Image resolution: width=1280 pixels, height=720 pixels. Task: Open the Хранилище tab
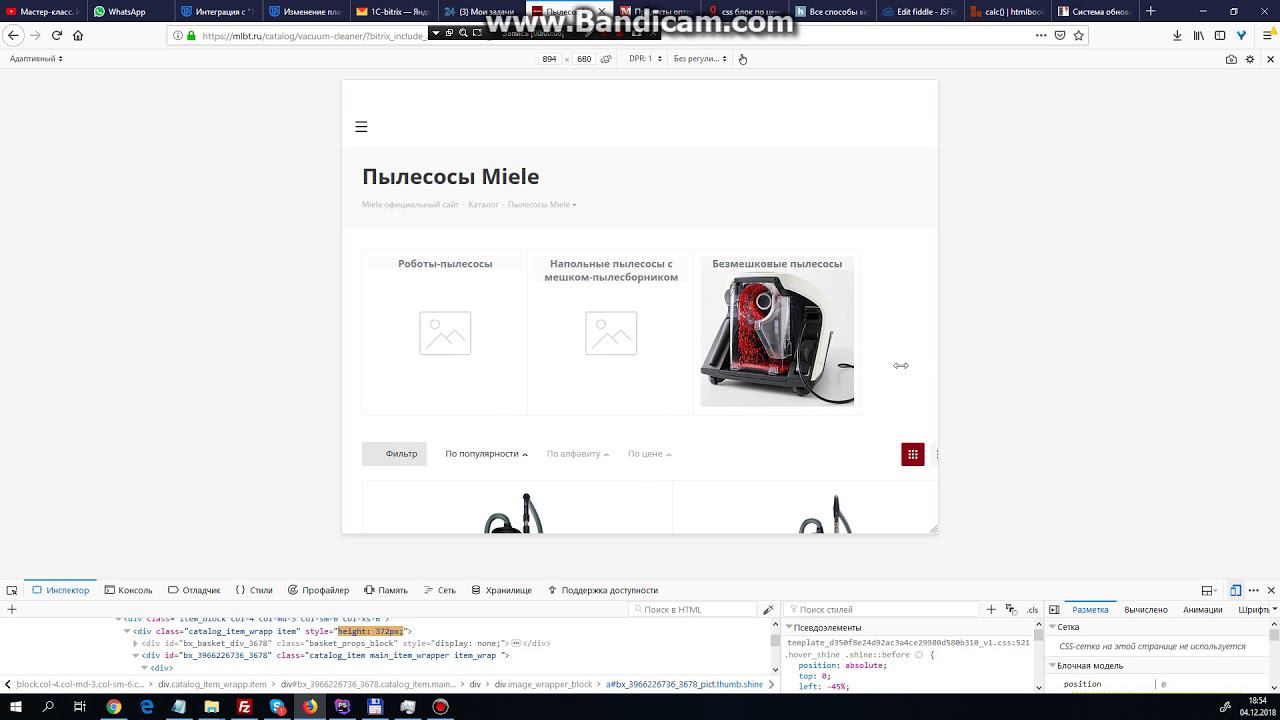coord(501,590)
